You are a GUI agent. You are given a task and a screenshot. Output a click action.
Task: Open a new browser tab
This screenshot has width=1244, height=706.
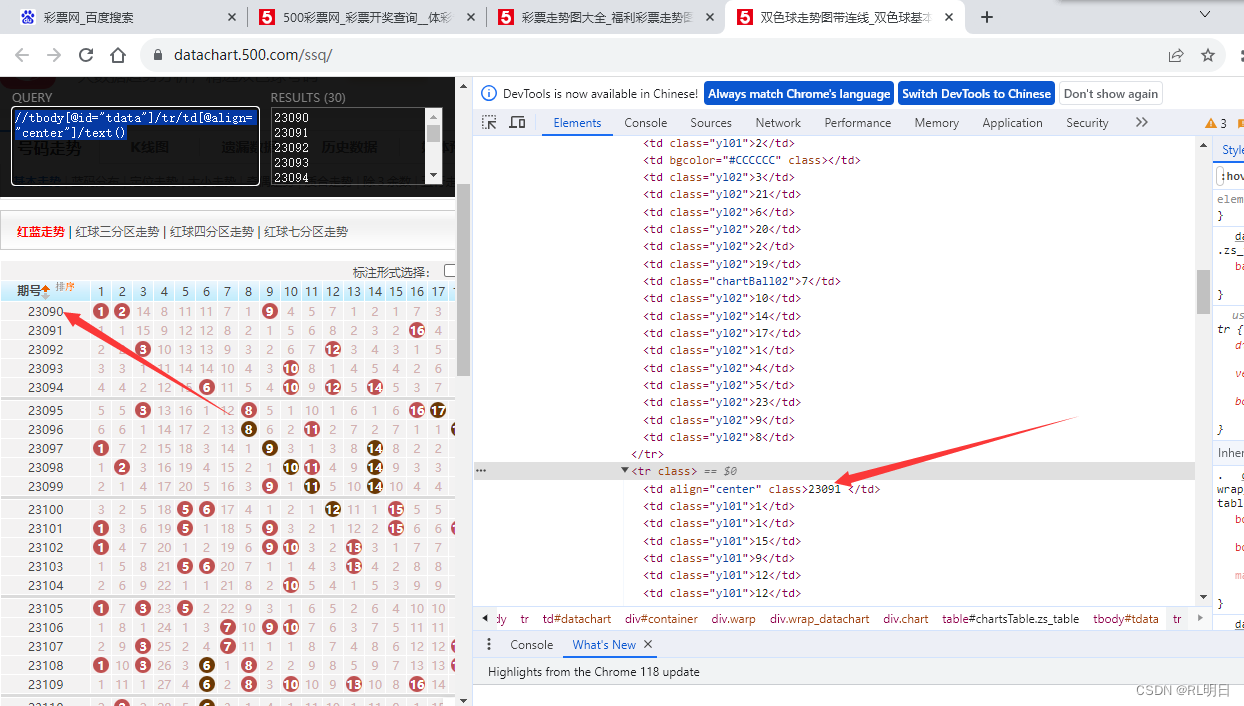(987, 17)
